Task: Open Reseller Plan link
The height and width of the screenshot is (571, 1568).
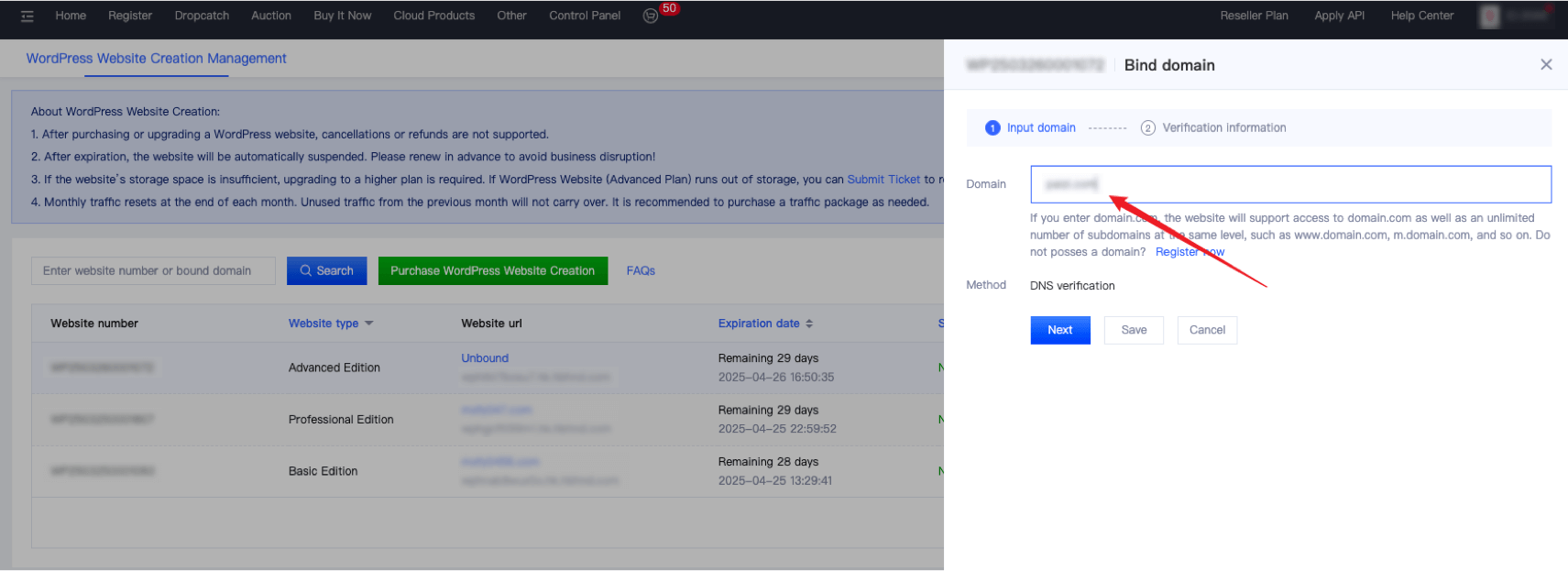Action: tap(1254, 16)
